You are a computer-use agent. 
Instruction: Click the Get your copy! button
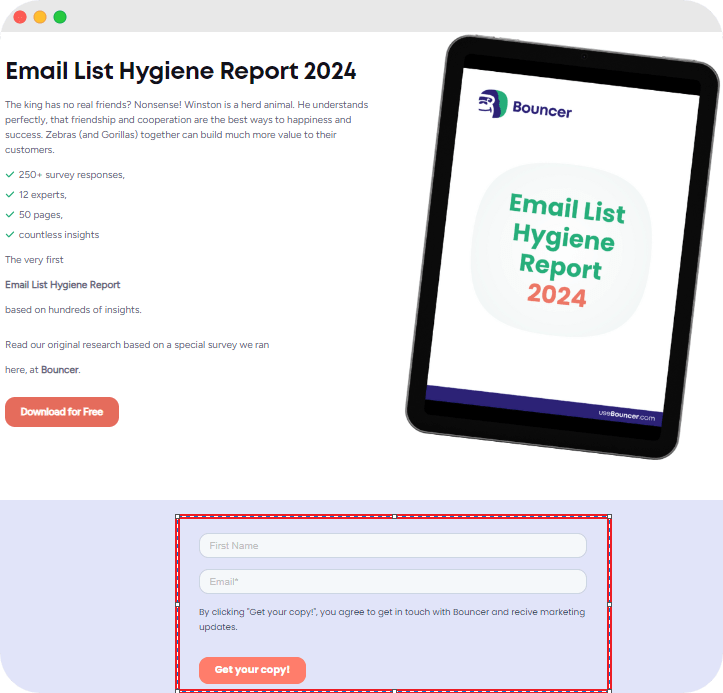(x=252, y=670)
